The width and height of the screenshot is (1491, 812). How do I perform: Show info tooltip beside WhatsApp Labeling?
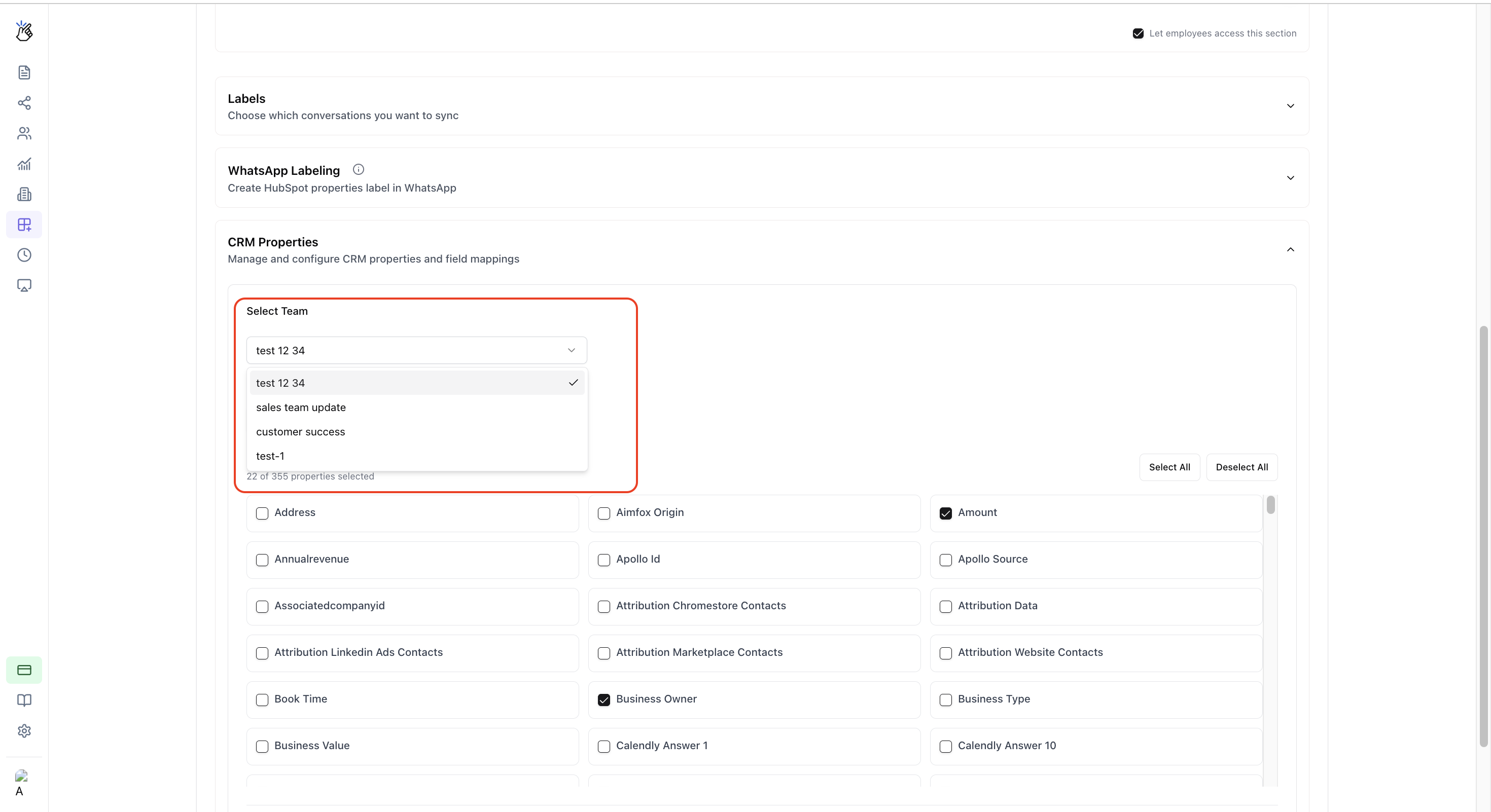(x=358, y=169)
